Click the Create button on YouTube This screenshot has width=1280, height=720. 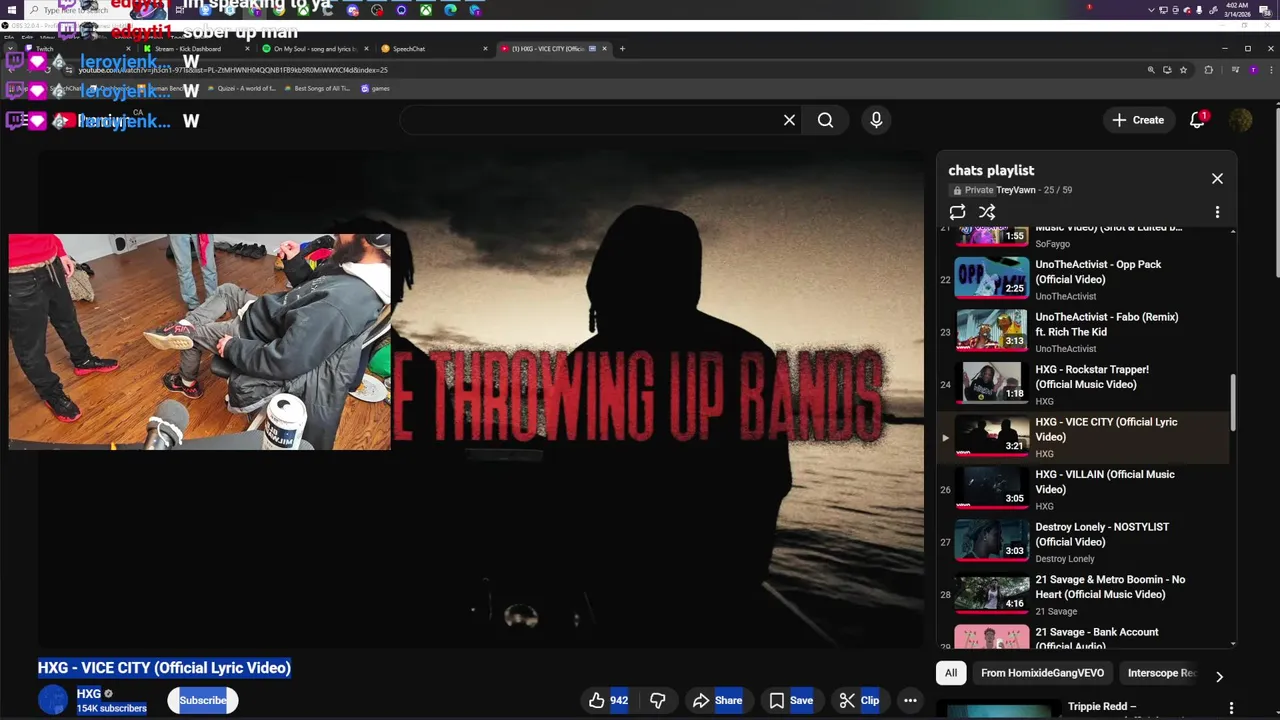(1138, 120)
